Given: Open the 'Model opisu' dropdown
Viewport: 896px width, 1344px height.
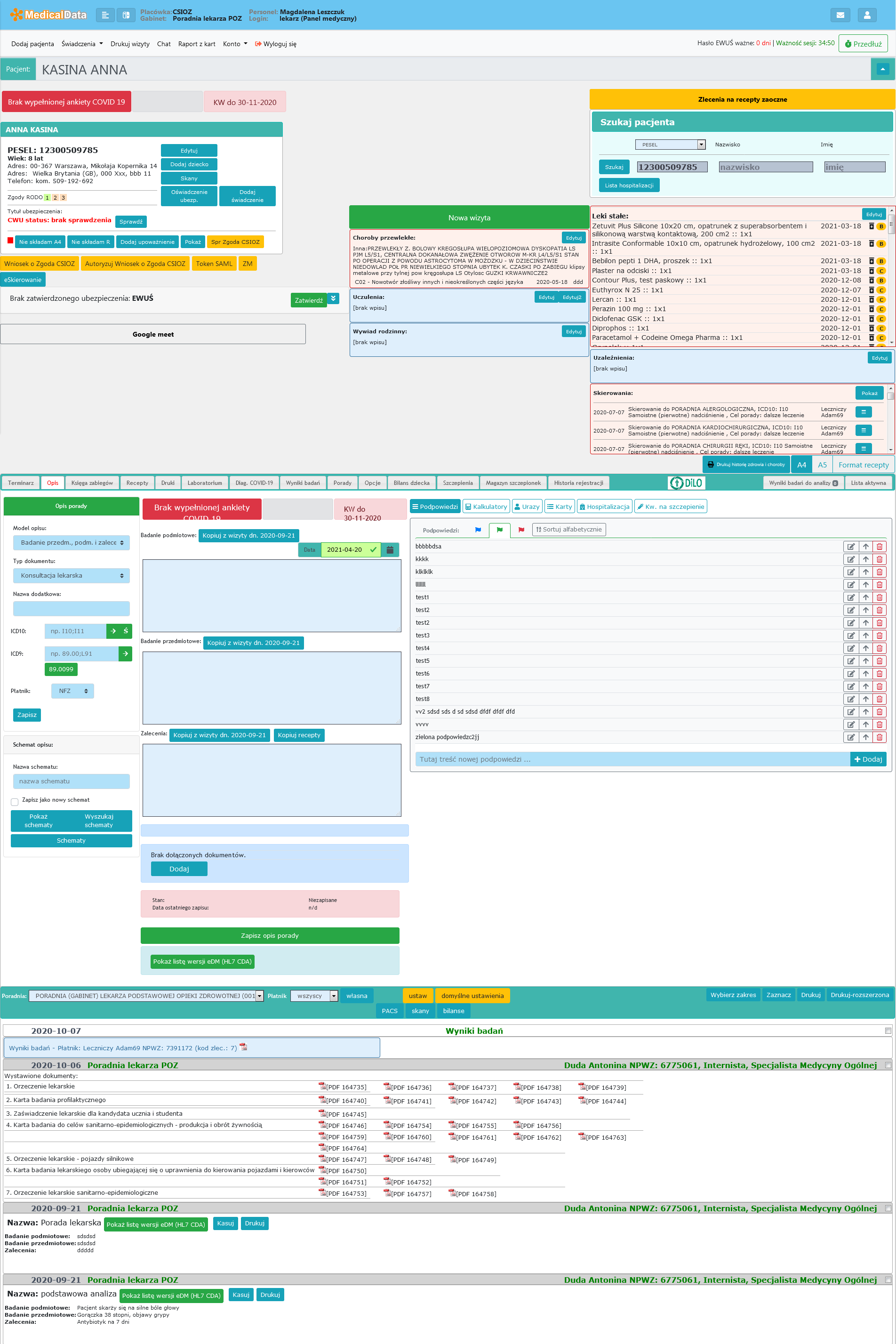Looking at the screenshot, I should 72,542.
